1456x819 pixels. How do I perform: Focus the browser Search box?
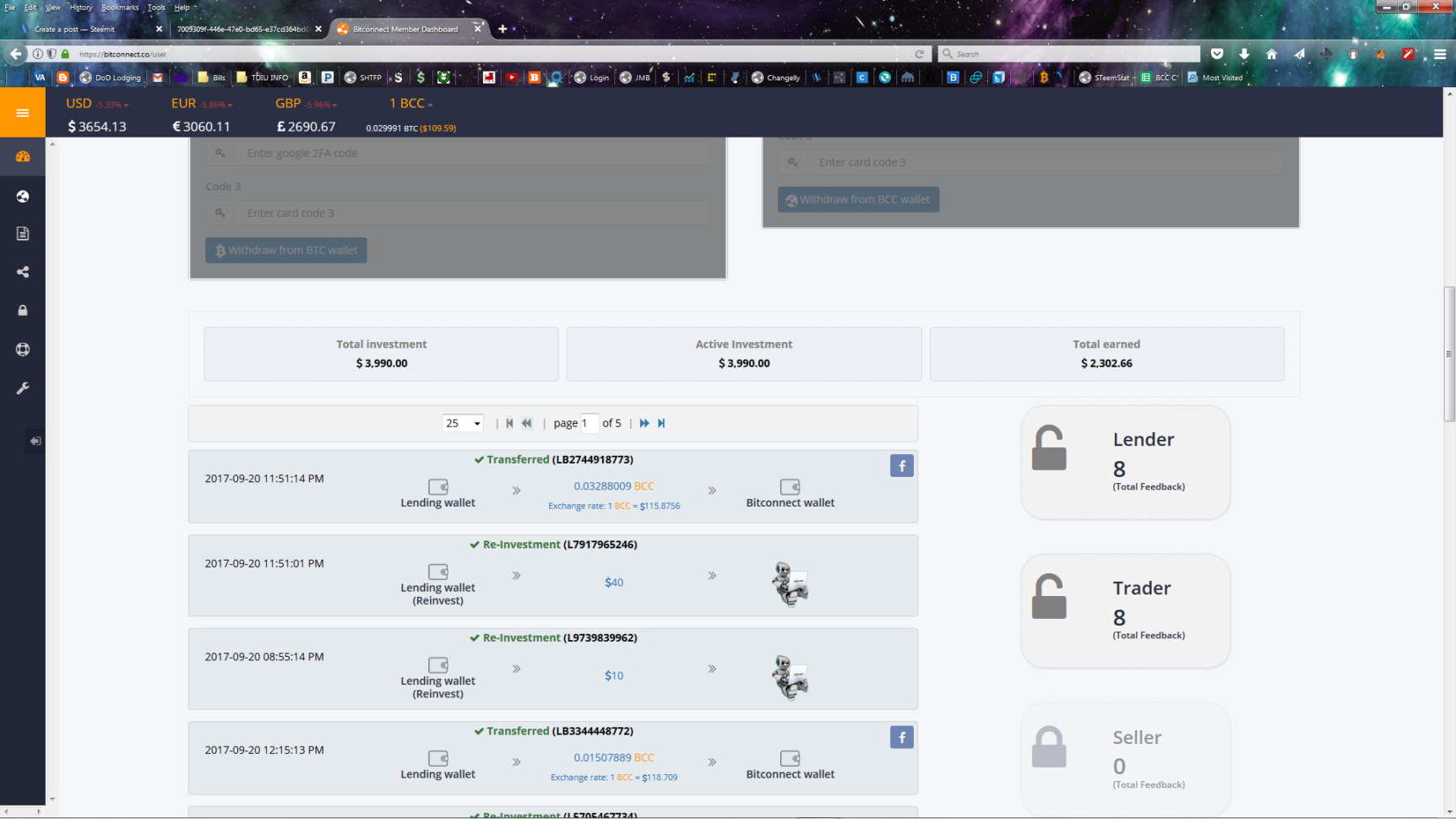1069,54
